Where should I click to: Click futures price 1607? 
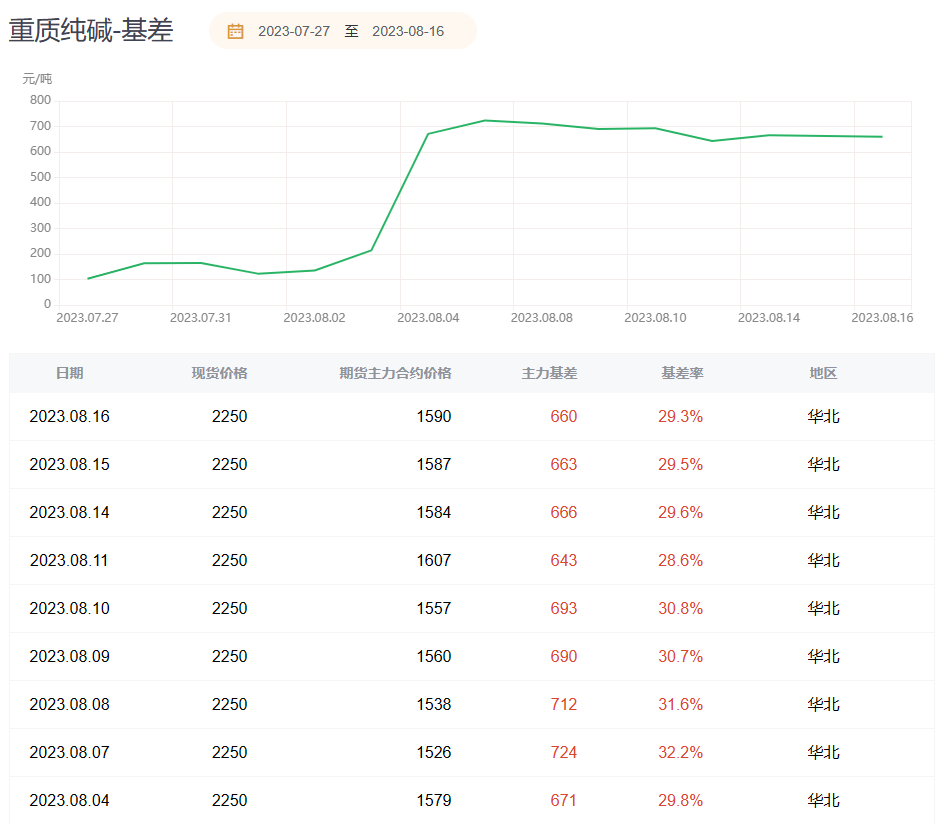(434, 561)
